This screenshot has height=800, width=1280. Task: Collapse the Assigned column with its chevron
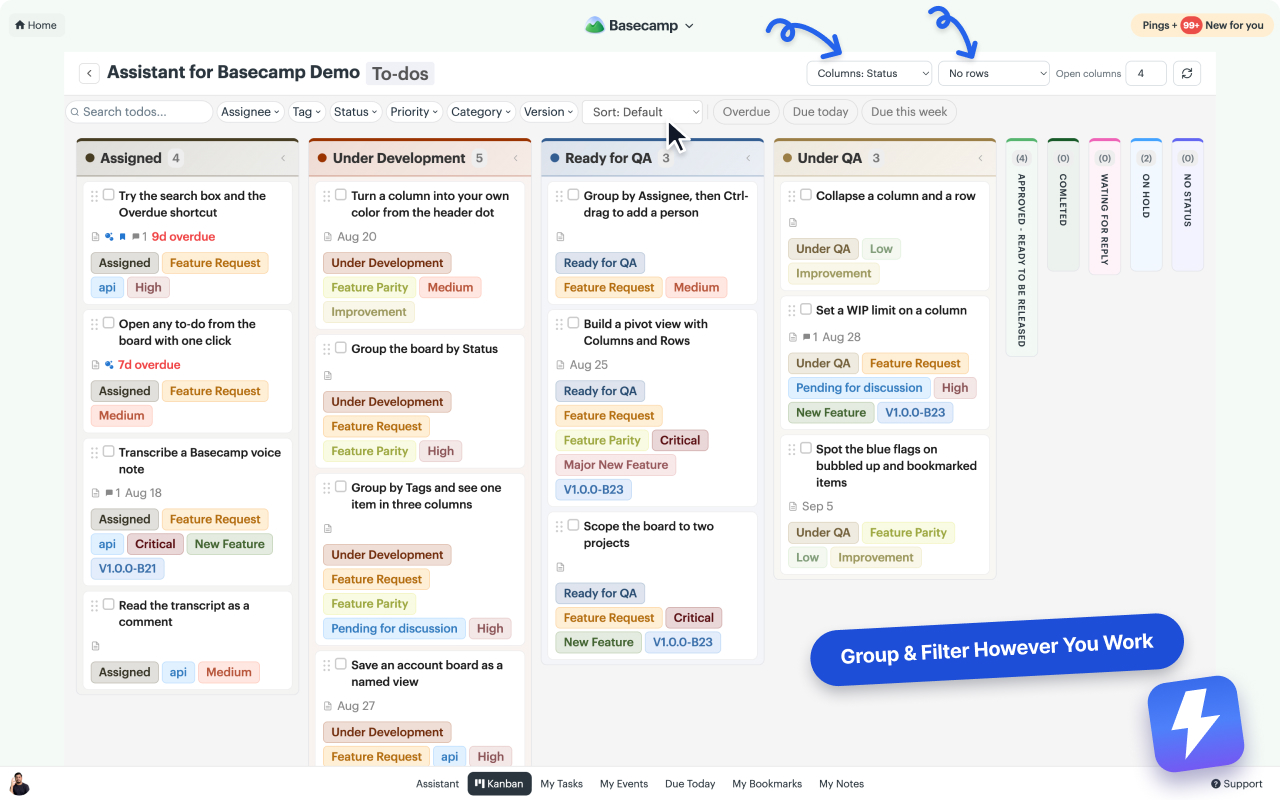tap(283, 158)
